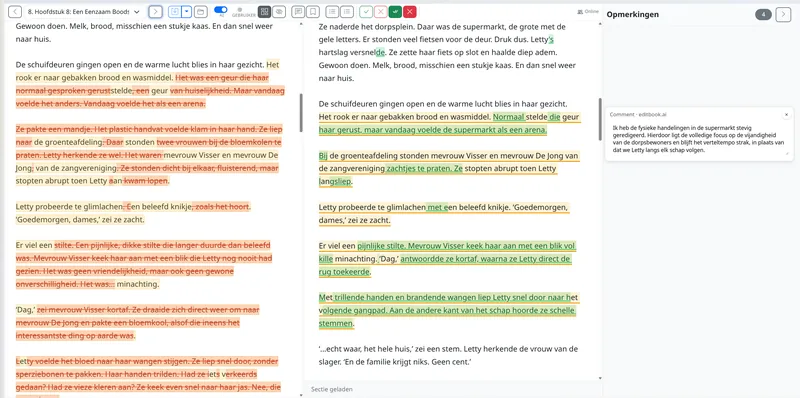This screenshot has height=398, width=800.
Task: Click the right pane scrollbar thumb
Action: pyautogui.click(x=600, y=118)
